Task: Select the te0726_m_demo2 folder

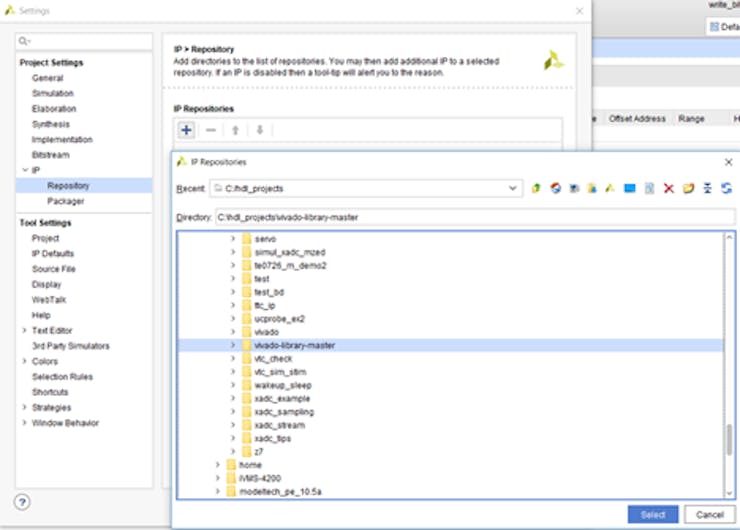Action: point(290,265)
